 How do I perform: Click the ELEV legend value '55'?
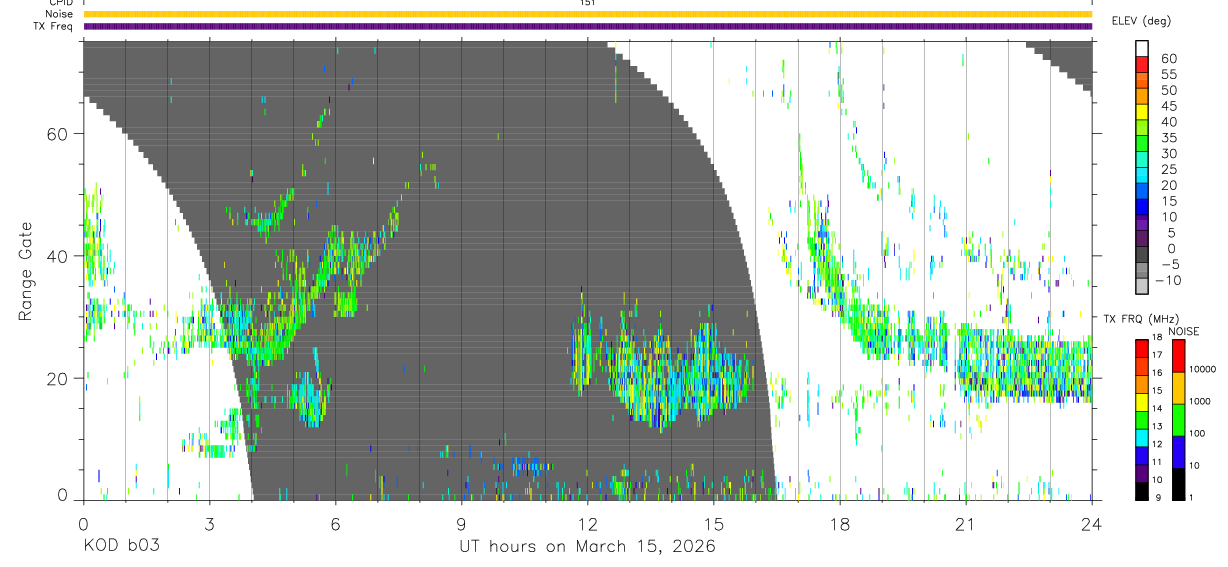(1170, 74)
